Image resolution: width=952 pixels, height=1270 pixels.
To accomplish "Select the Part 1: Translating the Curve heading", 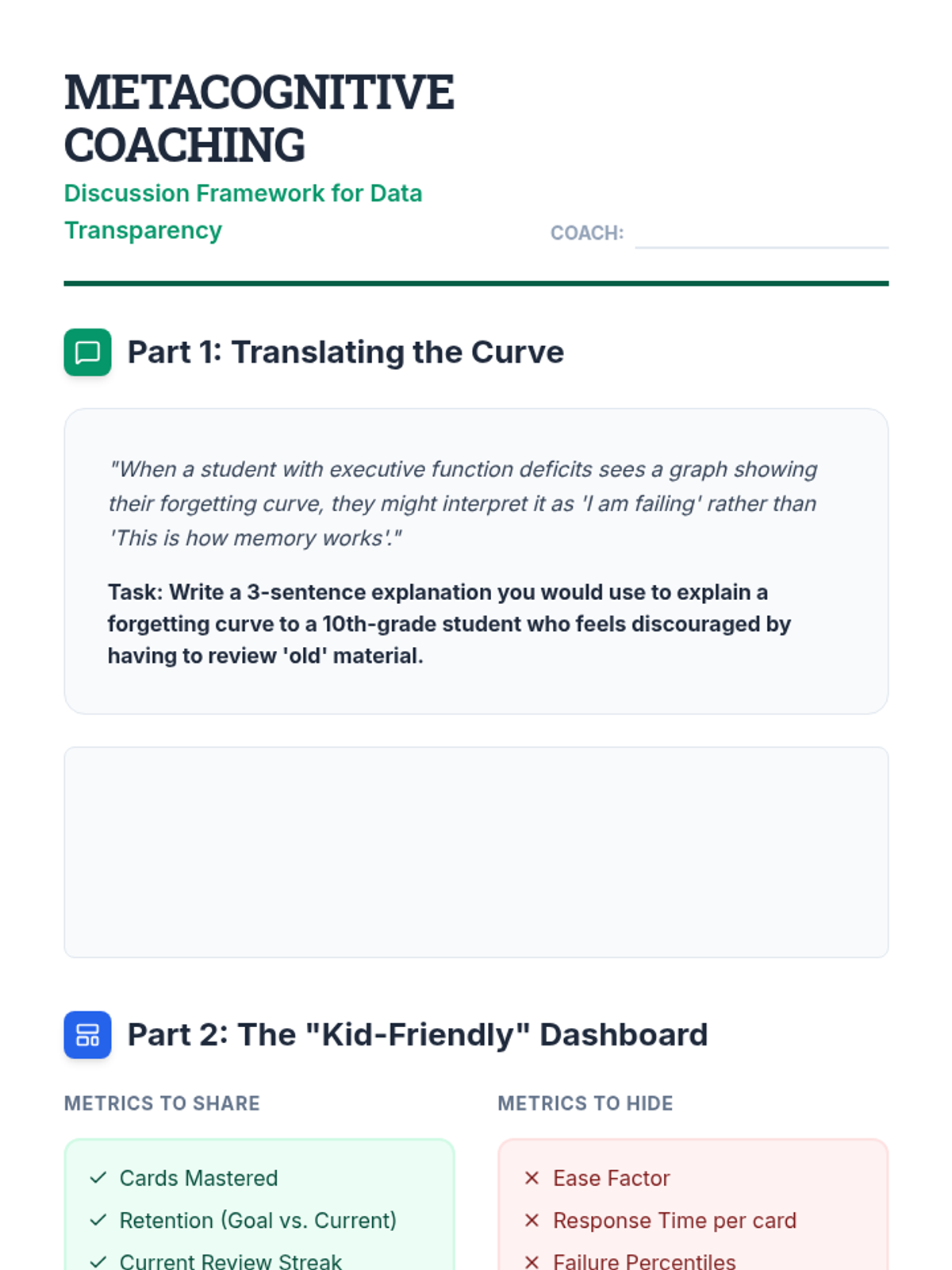I will 346,352.
